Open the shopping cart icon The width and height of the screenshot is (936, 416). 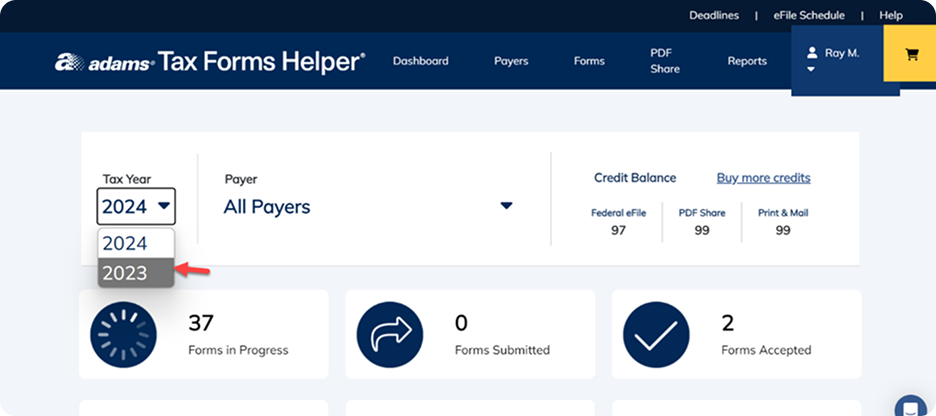(911, 55)
